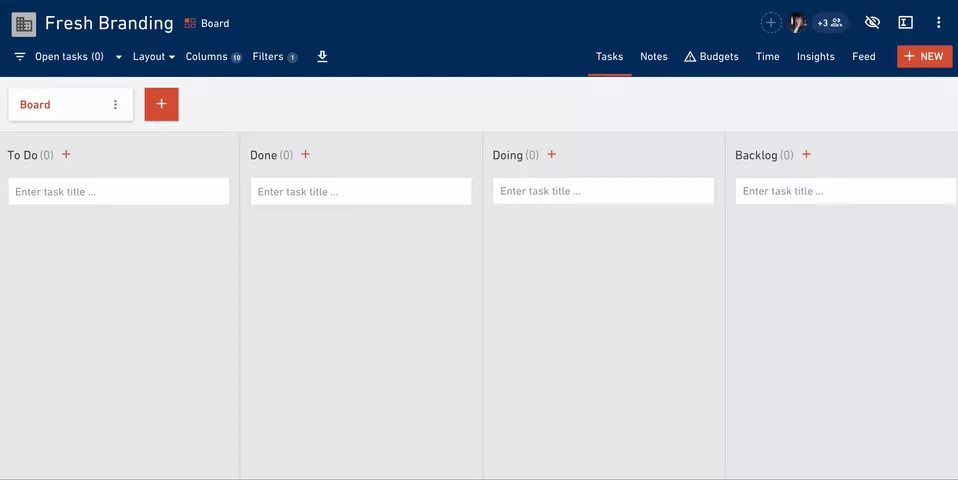Click the Fresh Branding project title

click(x=109, y=23)
